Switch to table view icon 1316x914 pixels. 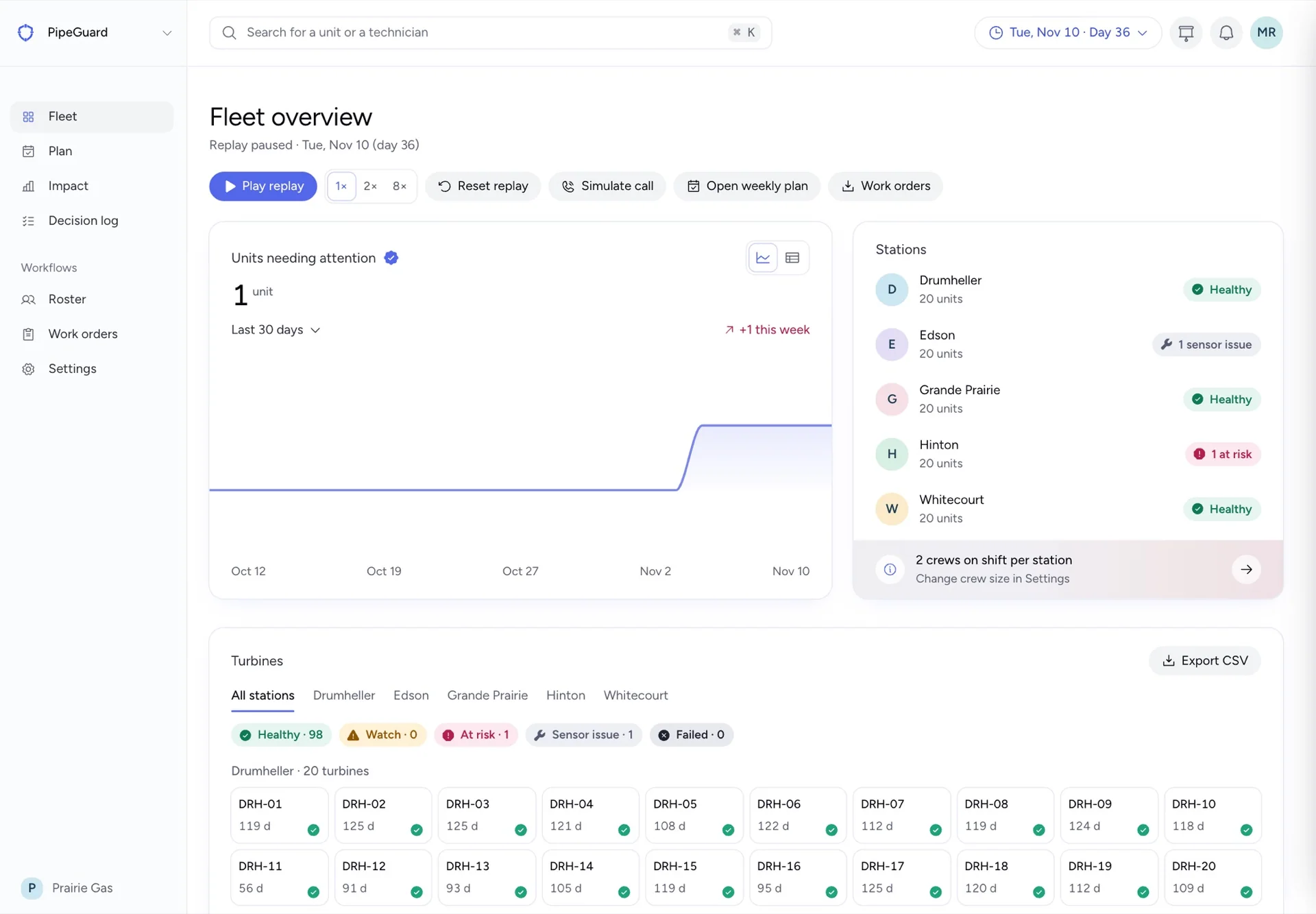point(792,258)
